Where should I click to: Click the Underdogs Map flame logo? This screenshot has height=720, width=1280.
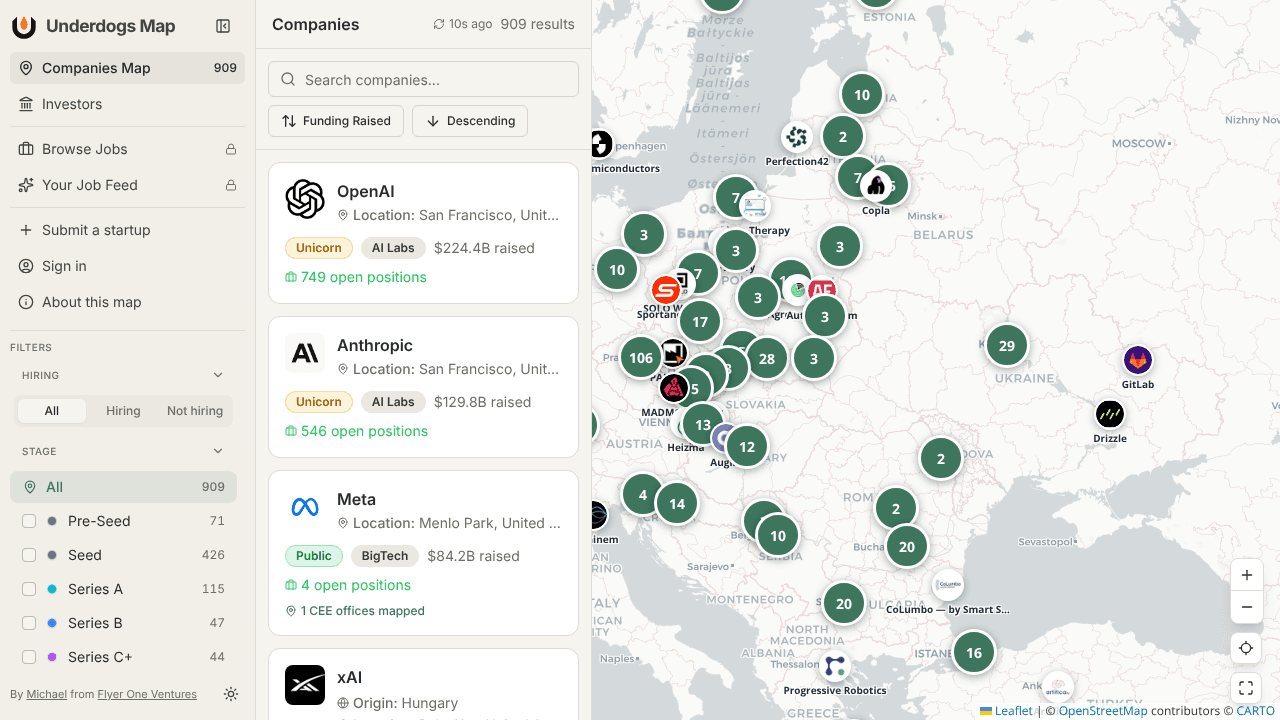[24, 27]
